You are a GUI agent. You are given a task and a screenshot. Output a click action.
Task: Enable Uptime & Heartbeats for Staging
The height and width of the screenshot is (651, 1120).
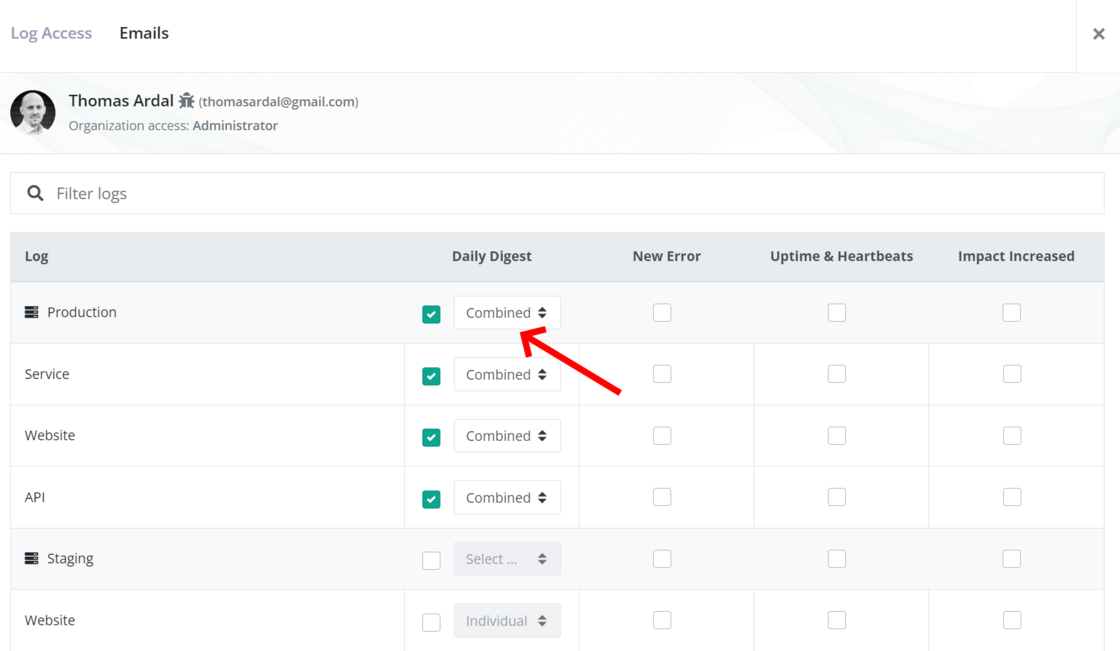(x=837, y=558)
